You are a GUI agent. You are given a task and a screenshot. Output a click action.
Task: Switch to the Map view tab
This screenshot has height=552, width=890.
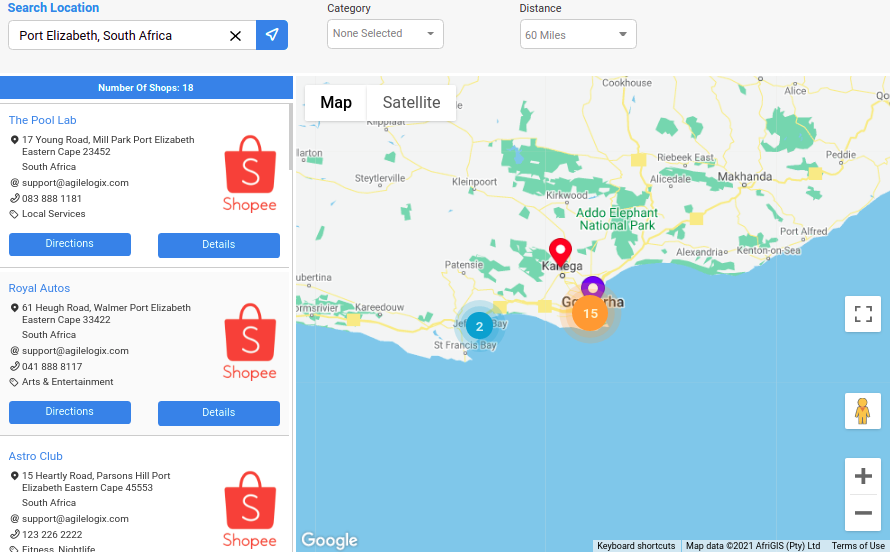[336, 103]
